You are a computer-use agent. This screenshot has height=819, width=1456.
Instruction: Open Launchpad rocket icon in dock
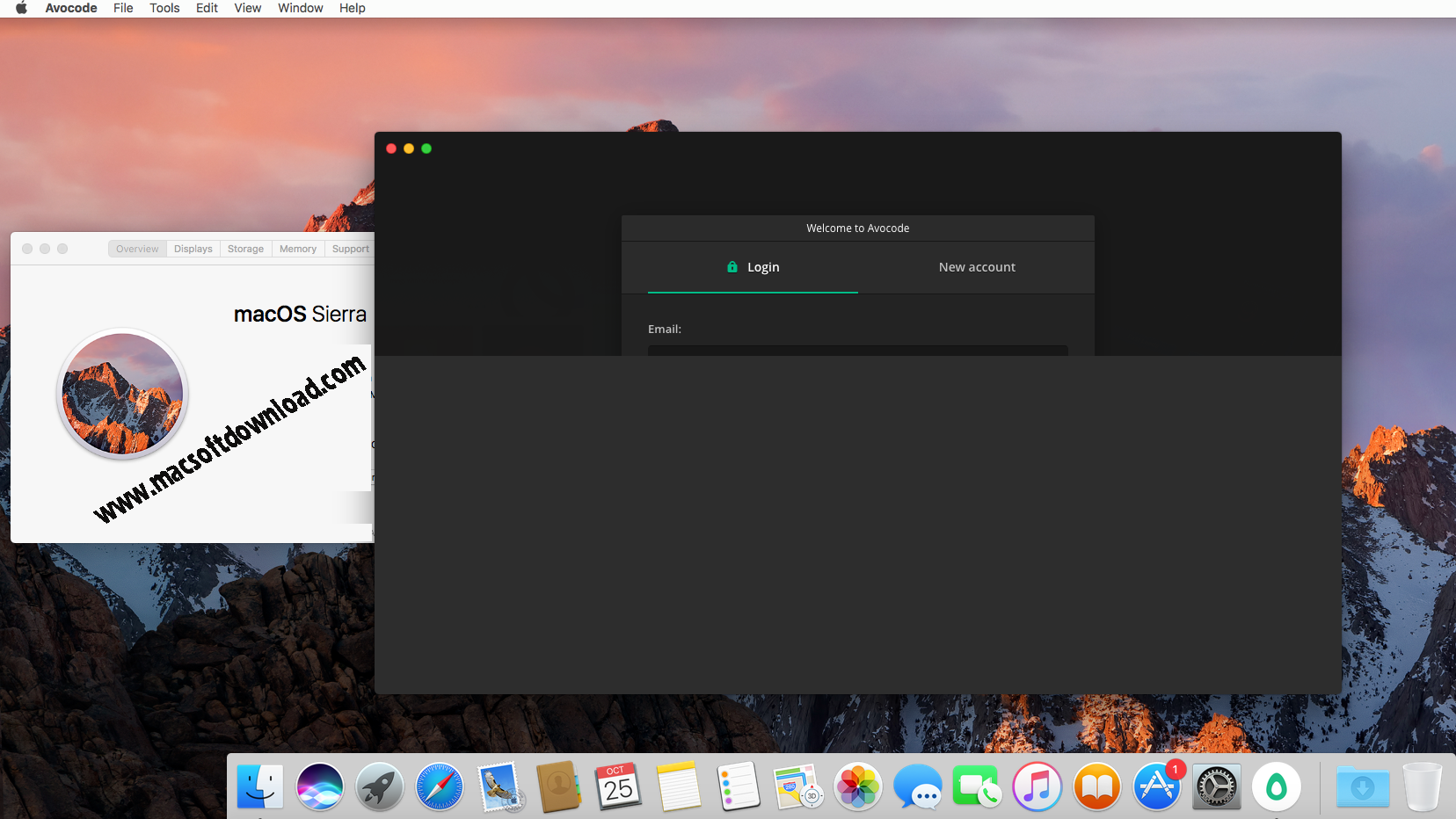click(x=380, y=786)
